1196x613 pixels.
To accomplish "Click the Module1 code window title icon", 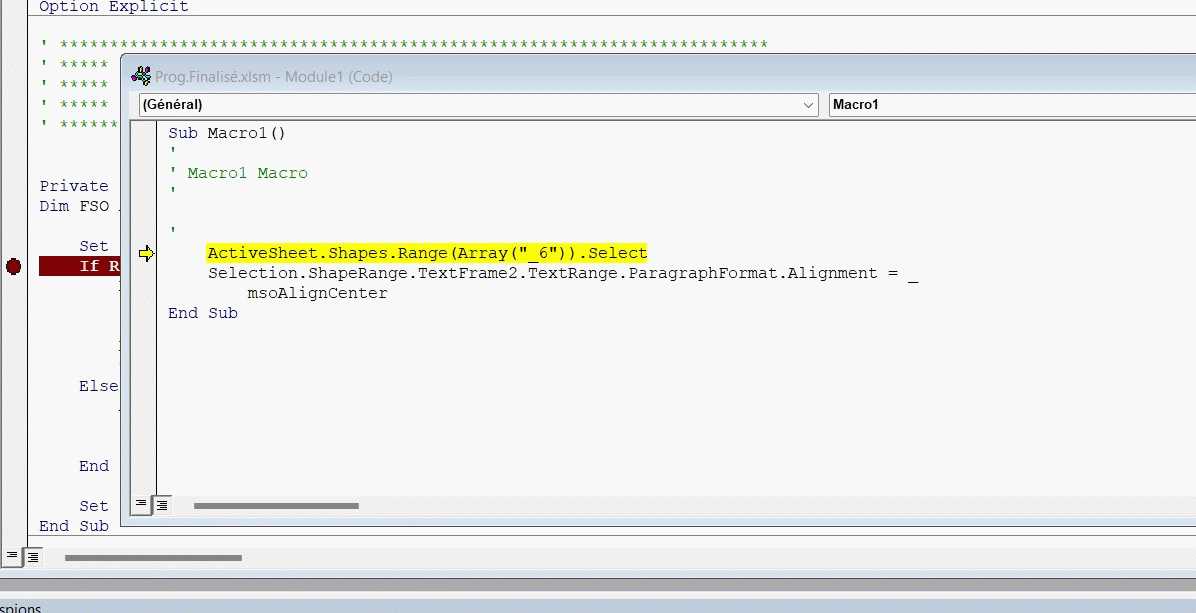I will click(141, 75).
